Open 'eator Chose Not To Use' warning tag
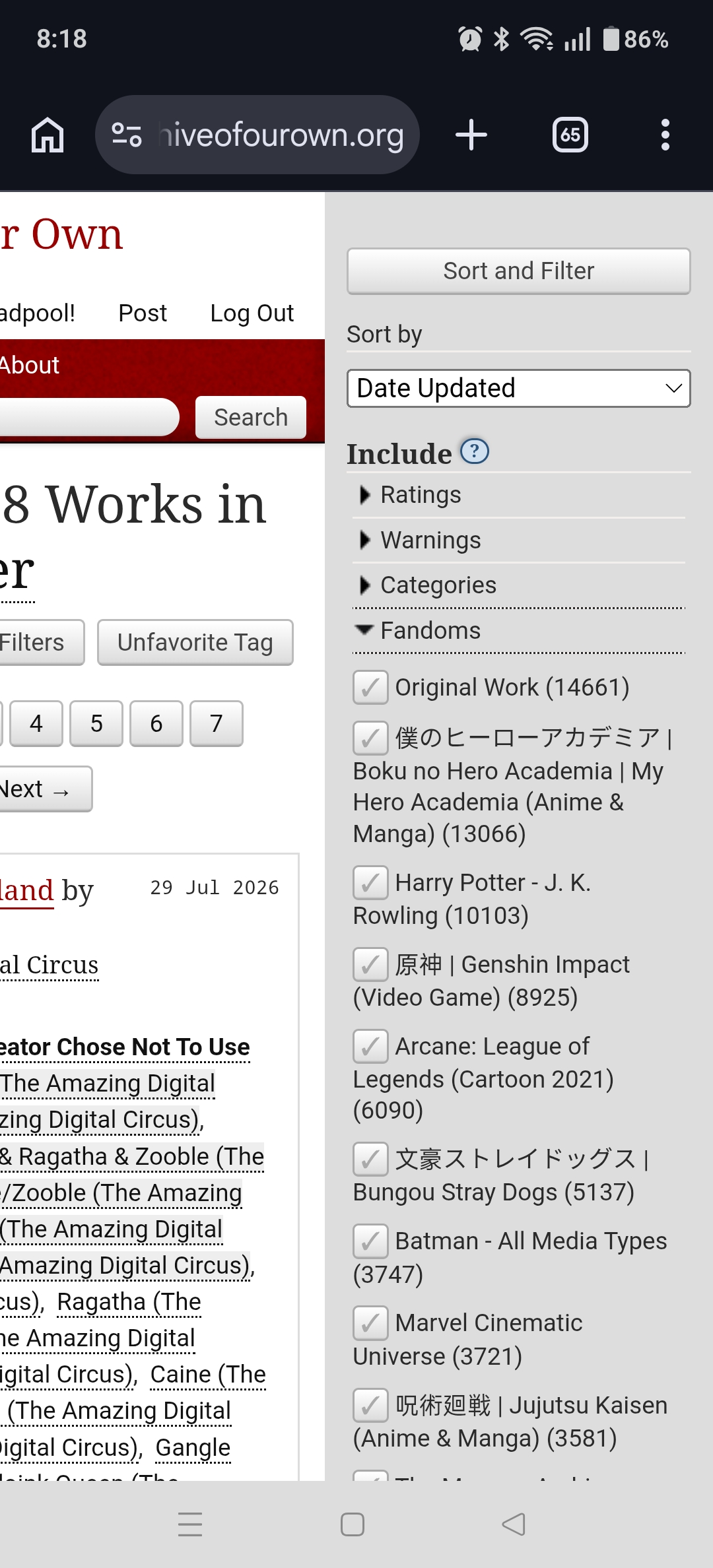Screen dimensions: 713x1568 coord(125,1047)
